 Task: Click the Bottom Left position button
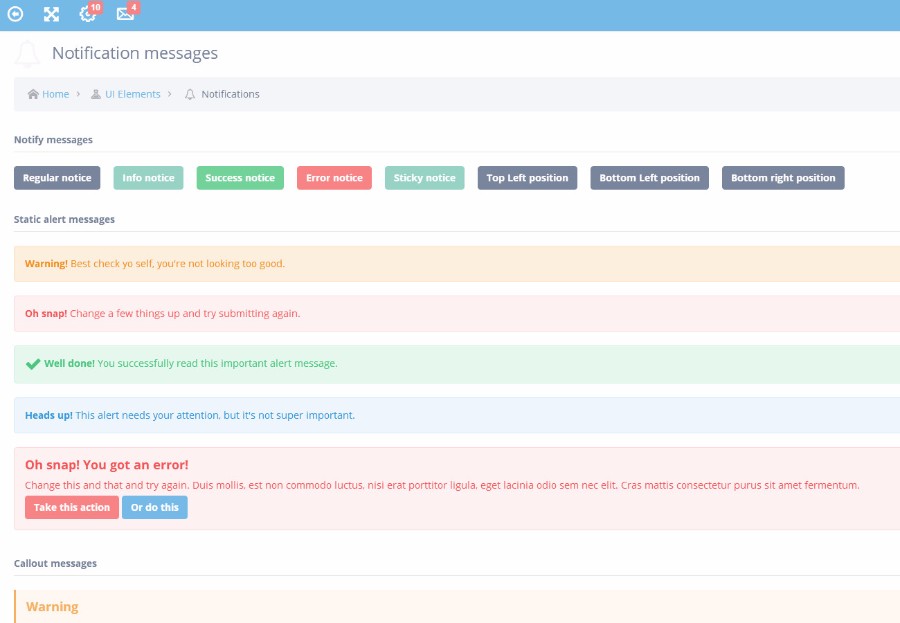649,178
